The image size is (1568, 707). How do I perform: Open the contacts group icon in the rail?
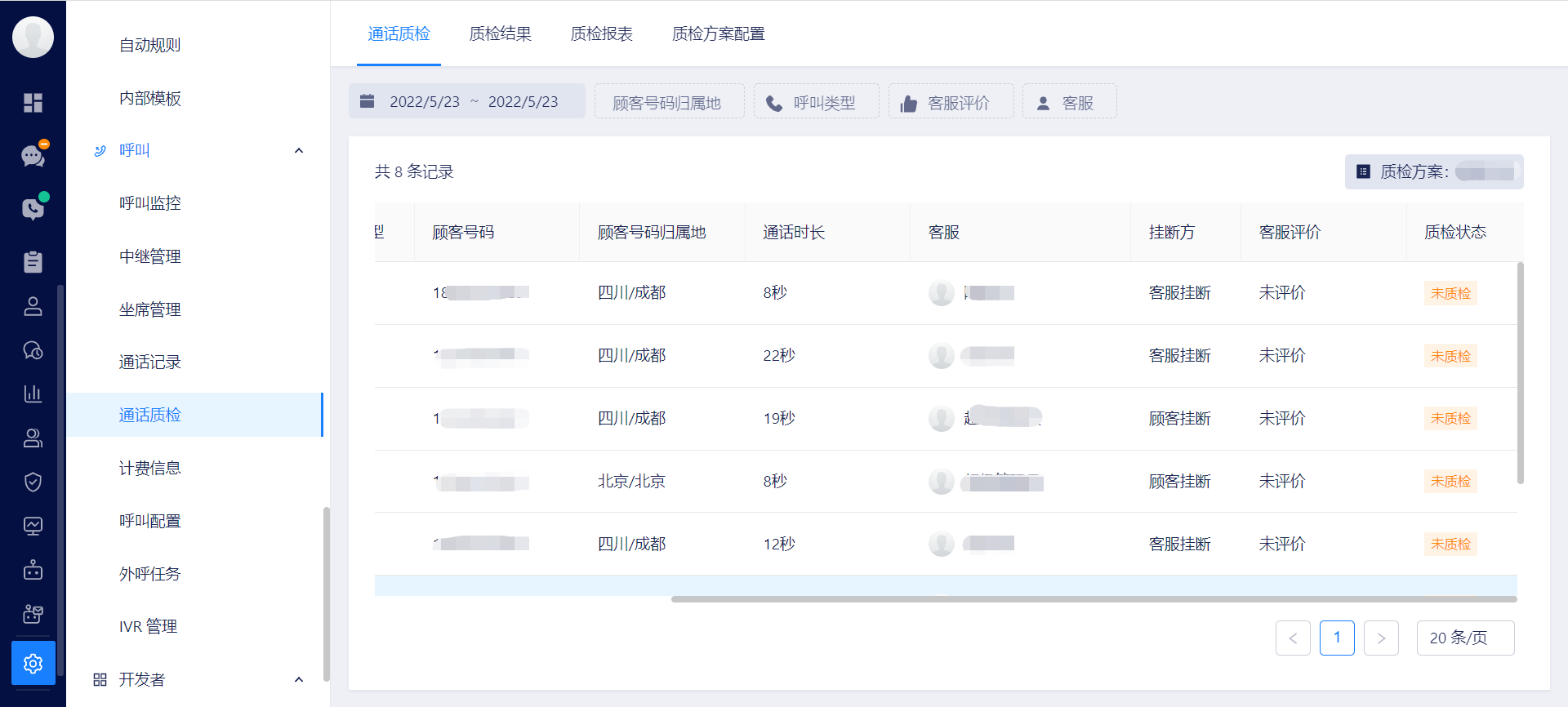(33, 438)
